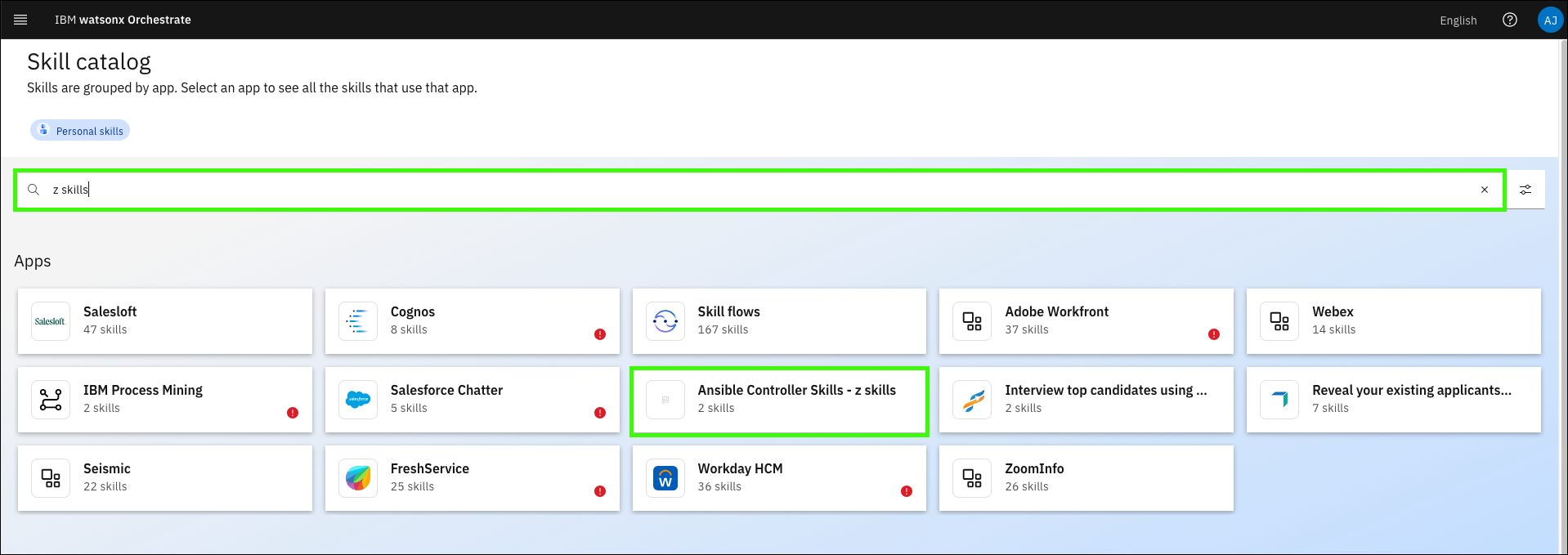
Task: Click the Cognos app logo icon
Action: point(358,321)
